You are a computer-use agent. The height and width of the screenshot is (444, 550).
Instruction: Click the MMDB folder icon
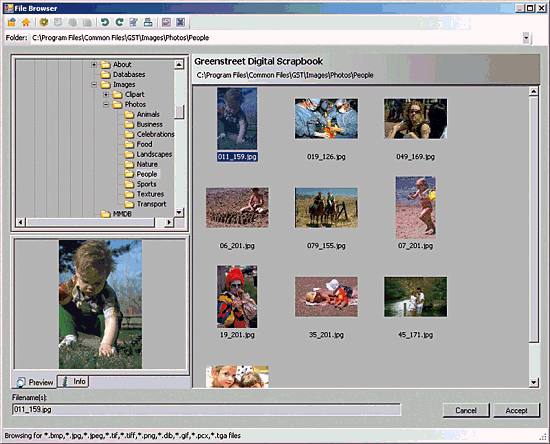(106, 214)
